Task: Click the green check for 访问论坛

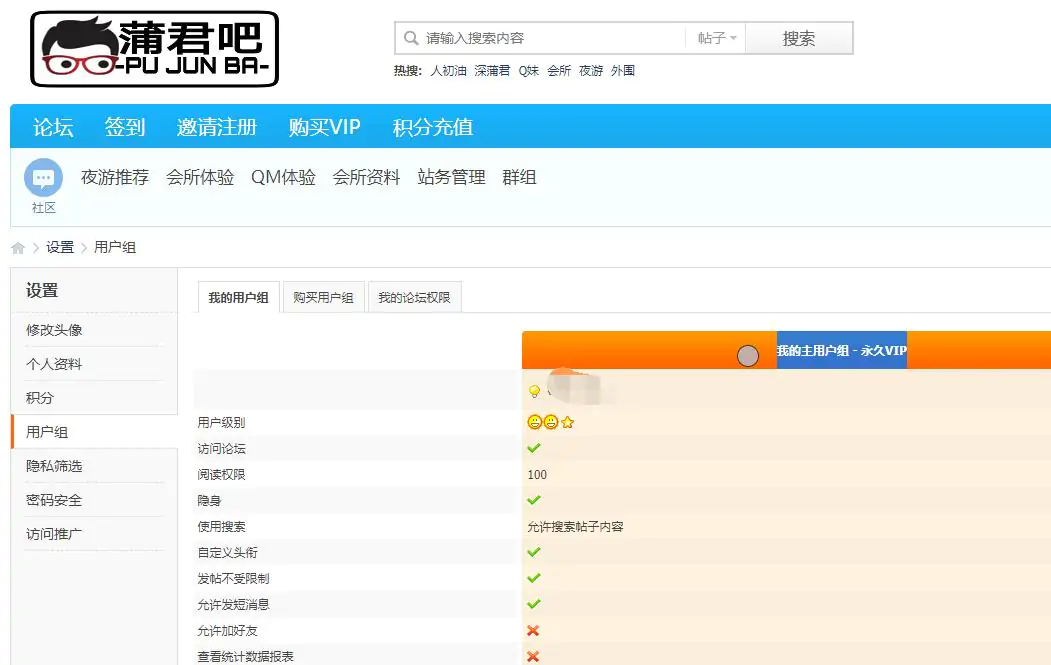Action: point(534,448)
